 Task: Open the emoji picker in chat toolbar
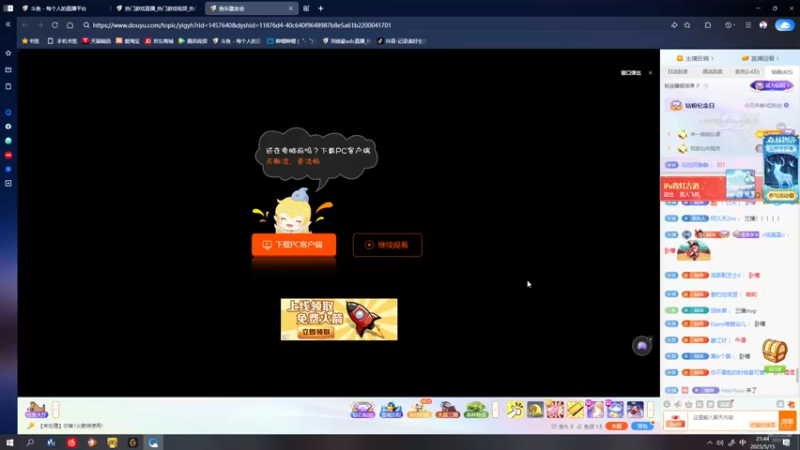[667, 404]
